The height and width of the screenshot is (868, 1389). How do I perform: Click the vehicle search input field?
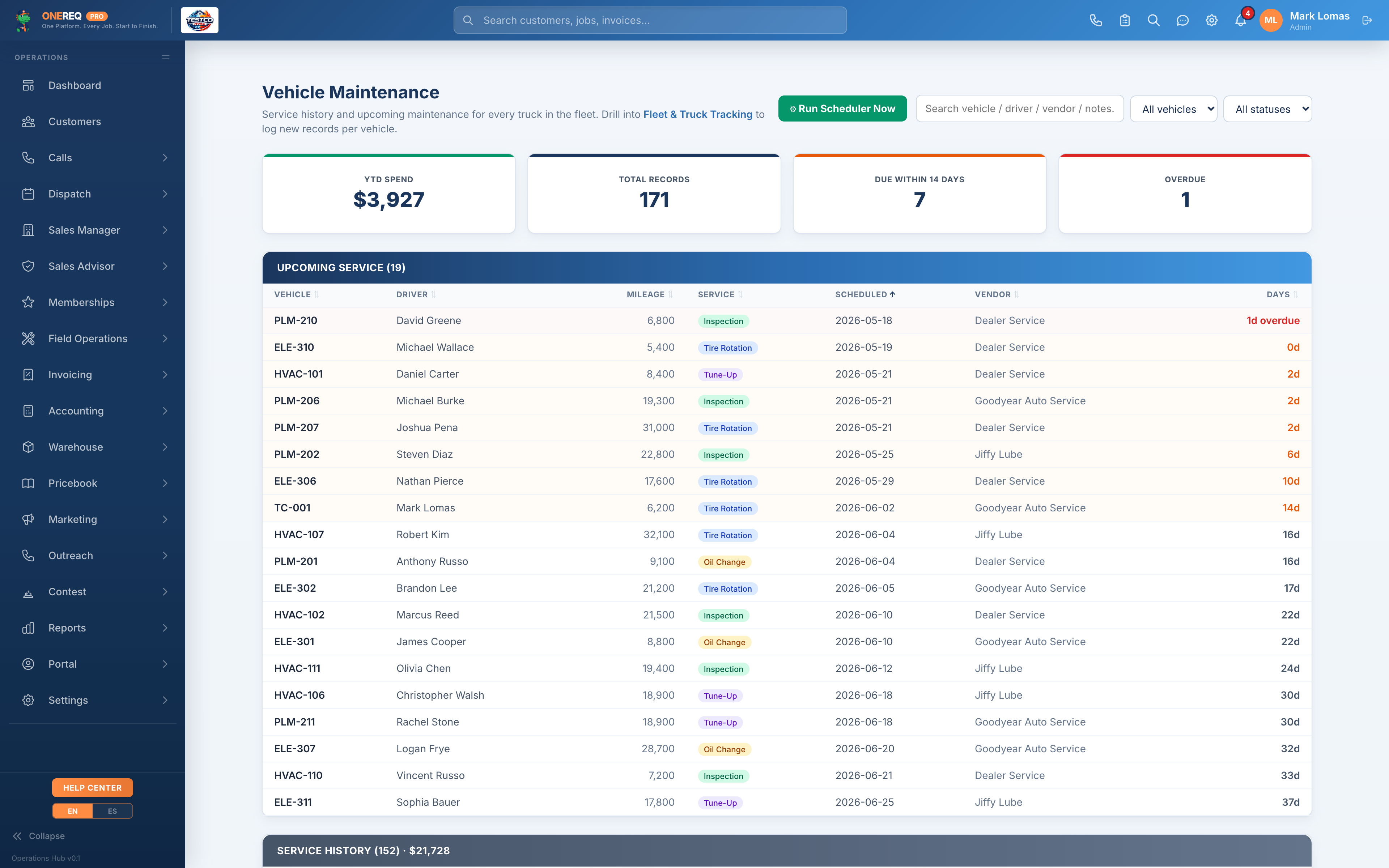tap(1019, 109)
